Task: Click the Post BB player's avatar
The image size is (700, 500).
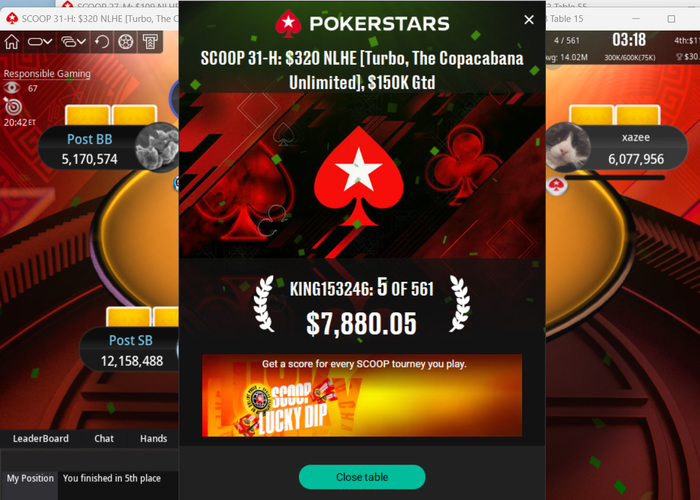Action: point(157,147)
